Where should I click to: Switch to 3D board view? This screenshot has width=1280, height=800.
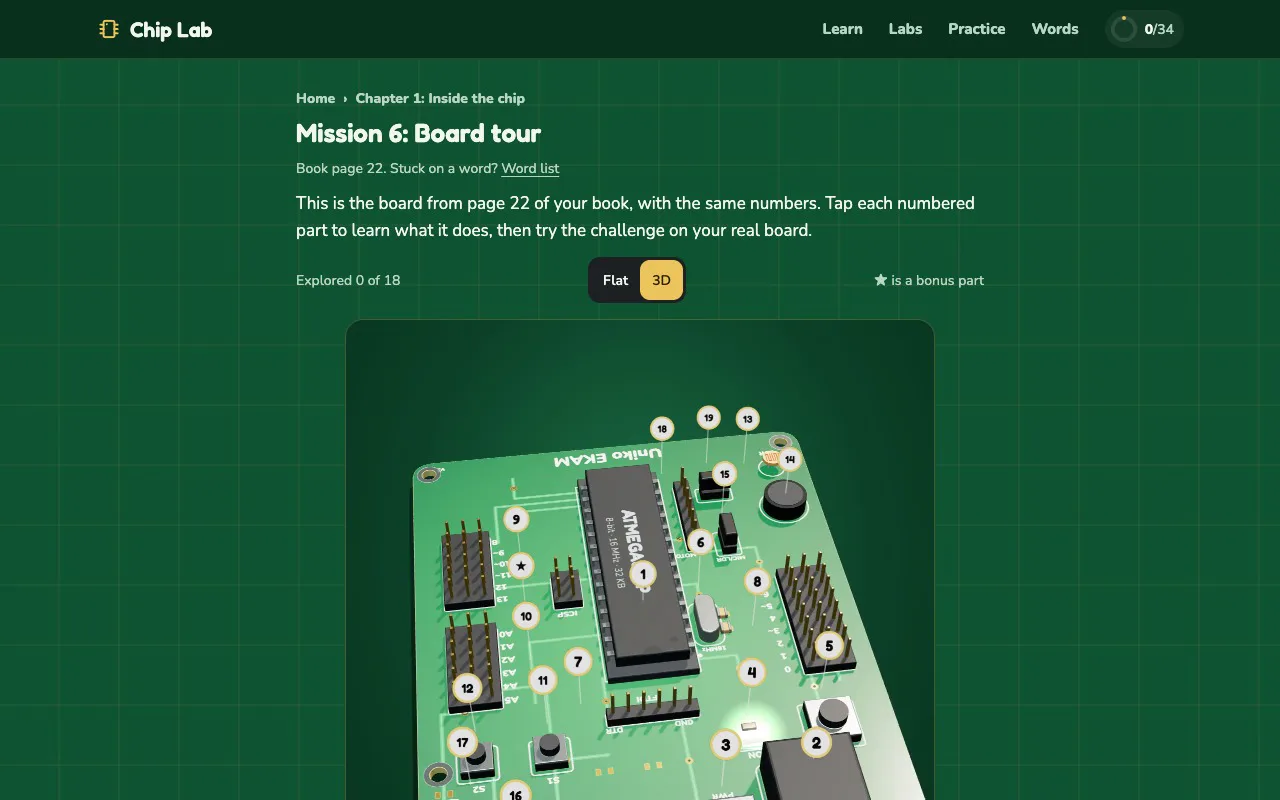(x=661, y=280)
